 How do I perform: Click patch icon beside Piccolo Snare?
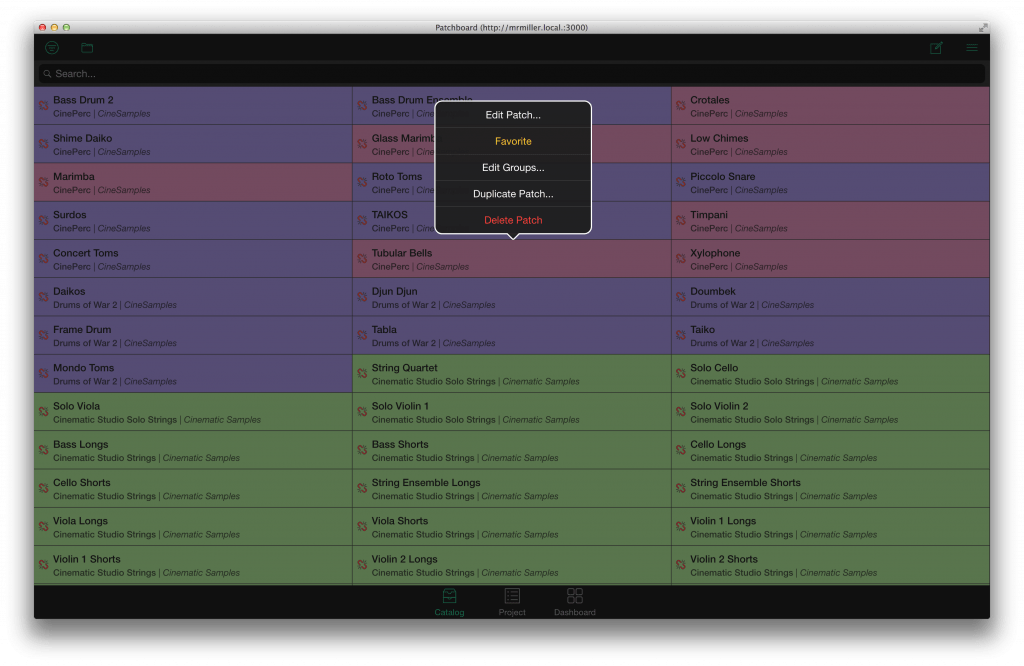681,182
